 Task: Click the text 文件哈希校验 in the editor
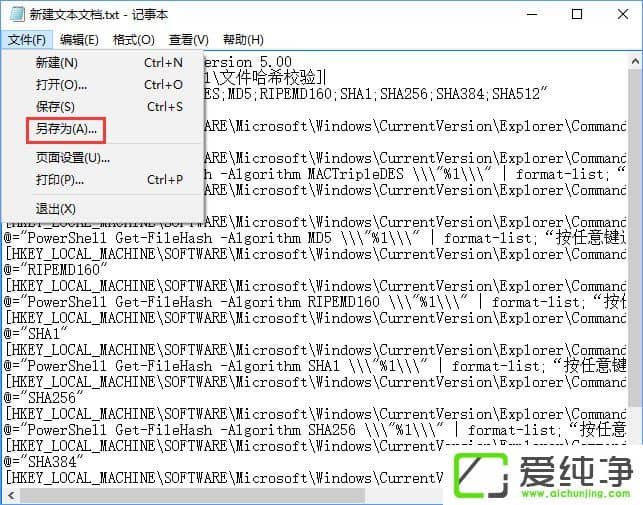pyautogui.click(x=268, y=78)
